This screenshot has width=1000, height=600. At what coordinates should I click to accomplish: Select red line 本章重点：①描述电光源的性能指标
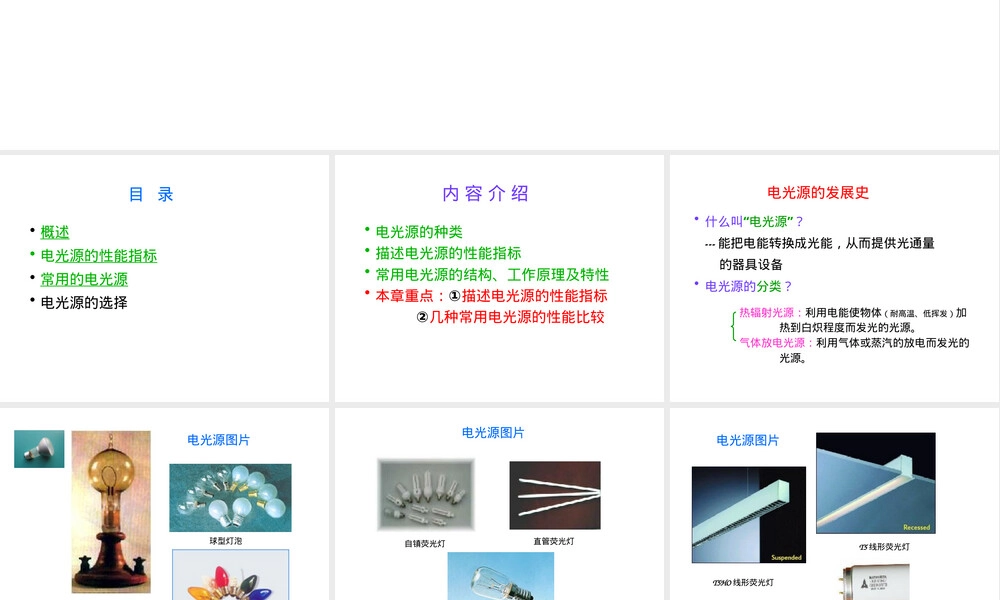(x=491, y=296)
